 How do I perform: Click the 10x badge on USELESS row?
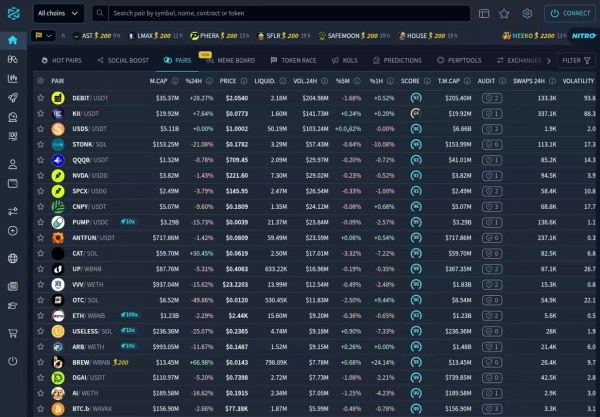[x=128, y=331]
